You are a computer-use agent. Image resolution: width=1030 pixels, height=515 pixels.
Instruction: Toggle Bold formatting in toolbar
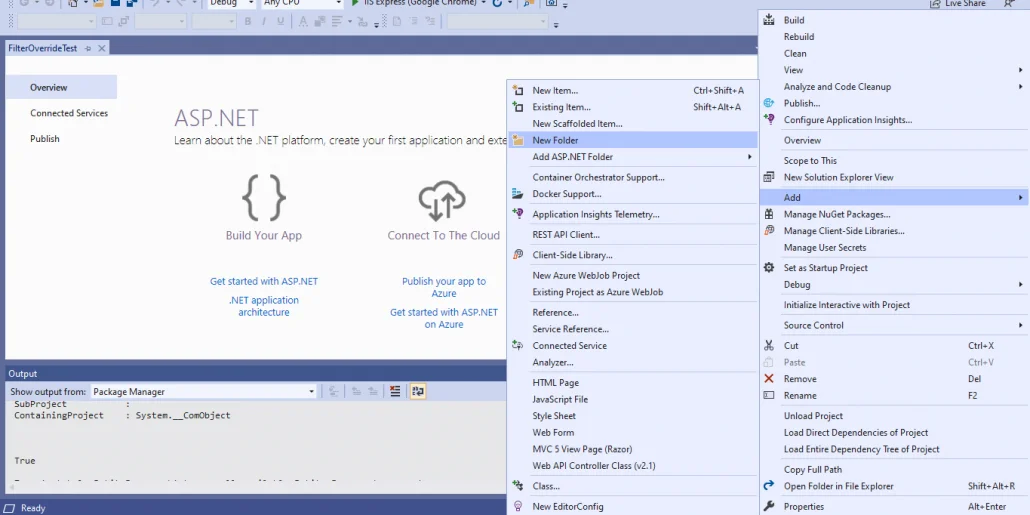point(248,22)
